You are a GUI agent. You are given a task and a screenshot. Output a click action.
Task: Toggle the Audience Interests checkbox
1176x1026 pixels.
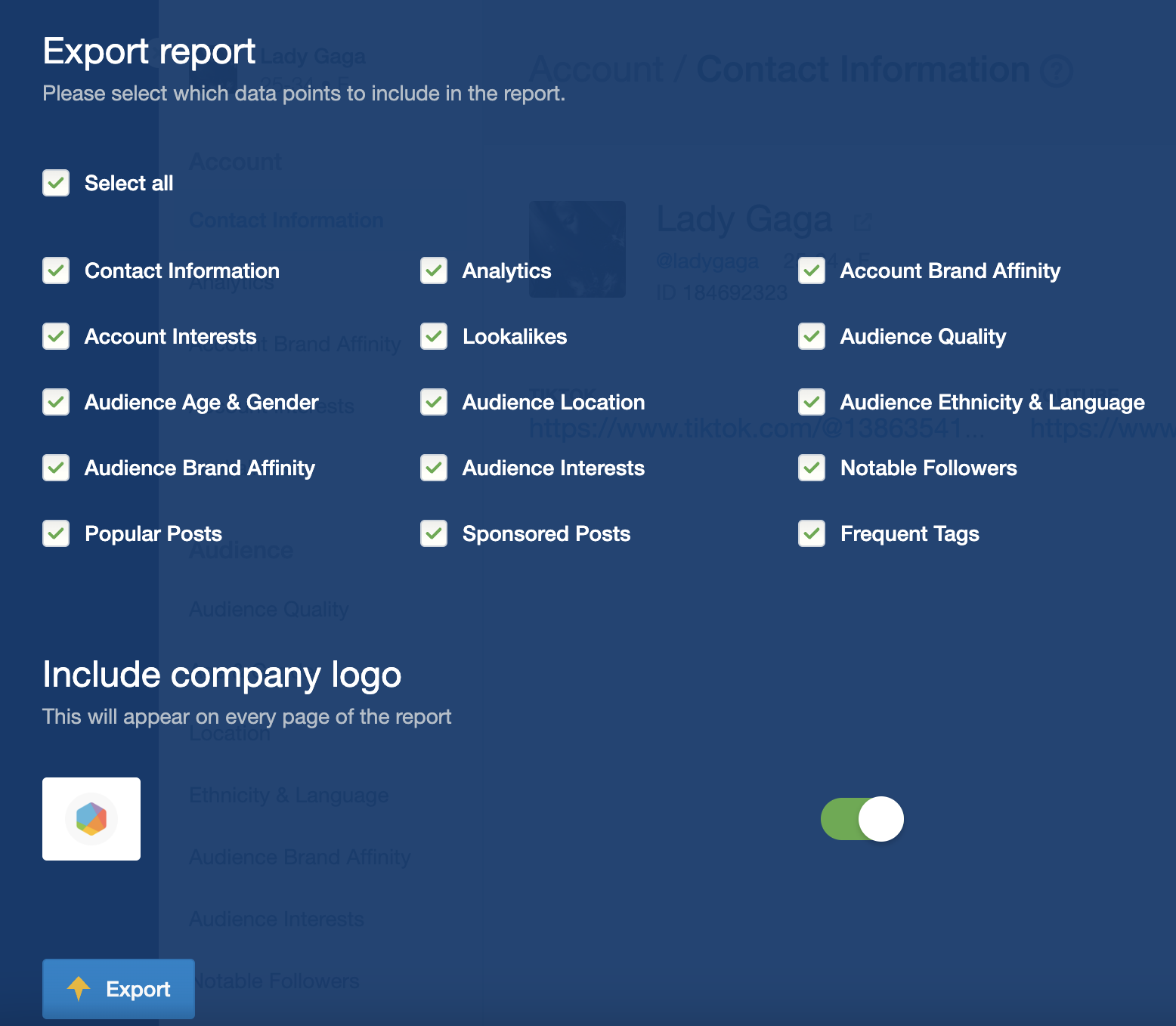pyautogui.click(x=434, y=468)
